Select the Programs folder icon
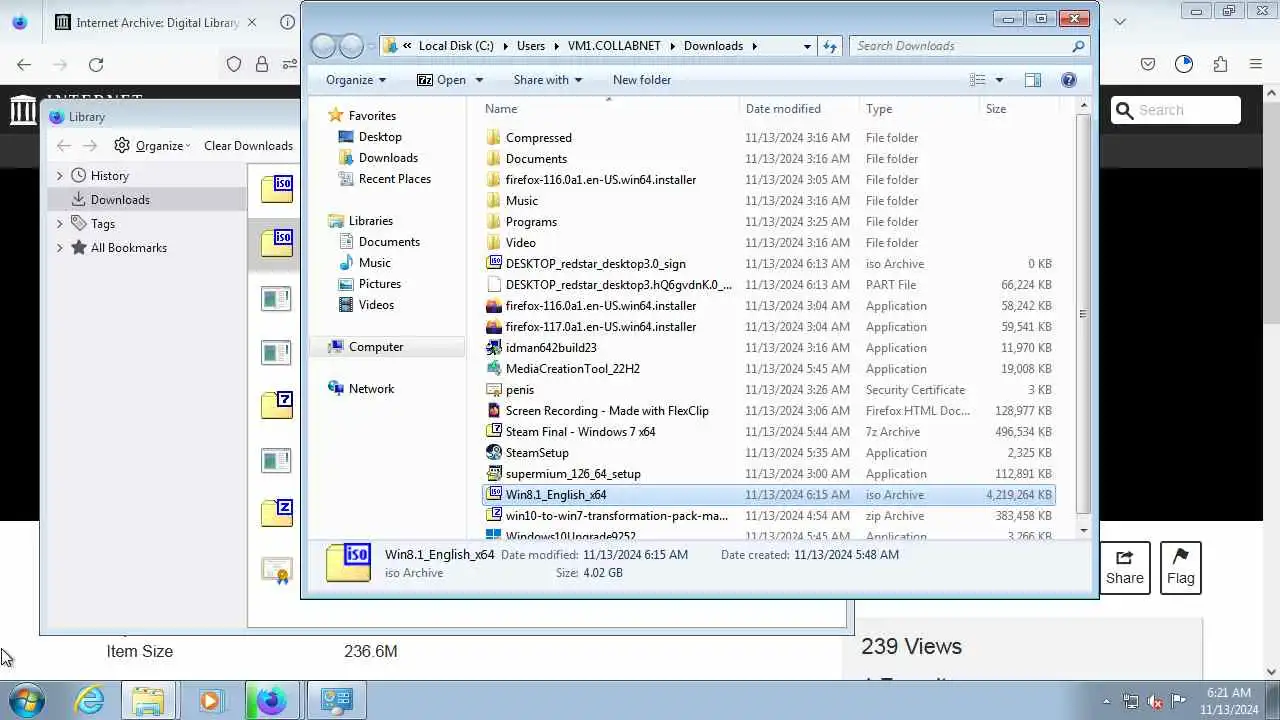 pyautogui.click(x=493, y=222)
